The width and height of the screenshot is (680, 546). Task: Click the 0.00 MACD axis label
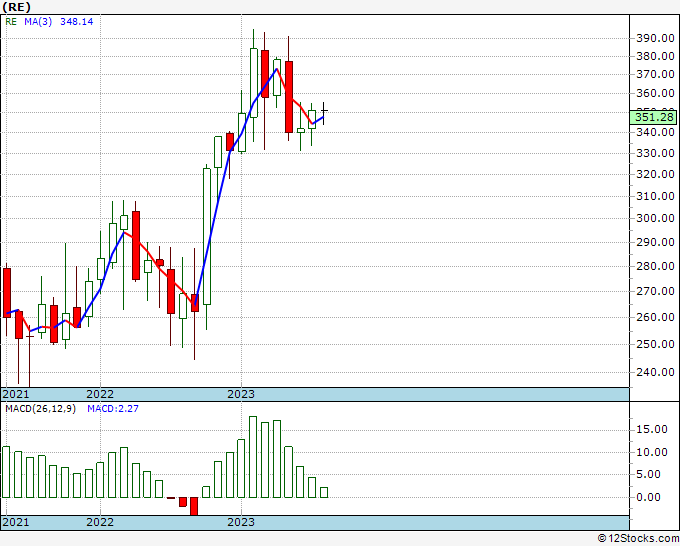(x=648, y=497)
